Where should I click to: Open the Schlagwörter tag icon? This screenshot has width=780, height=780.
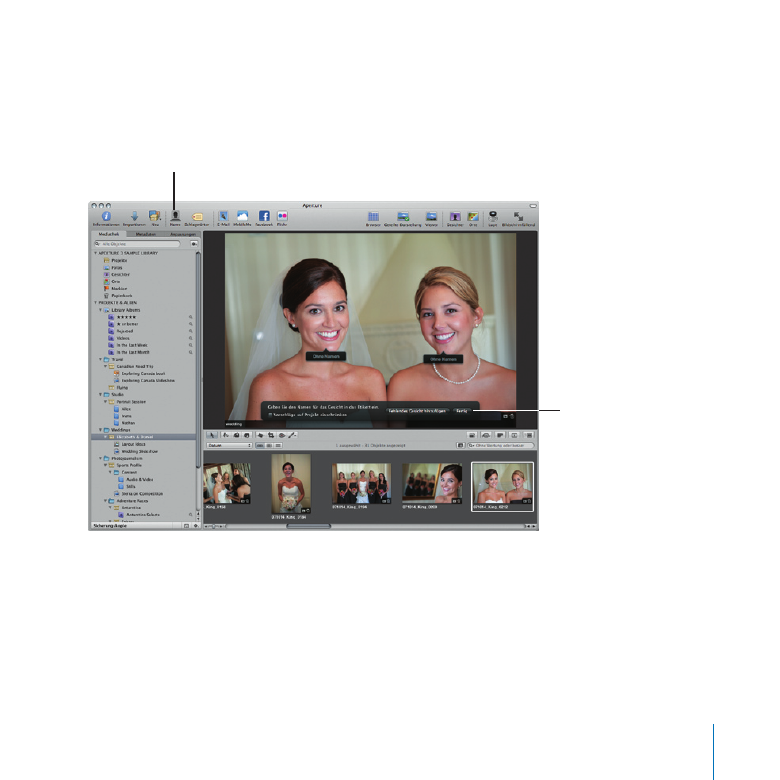pos(197,217)
